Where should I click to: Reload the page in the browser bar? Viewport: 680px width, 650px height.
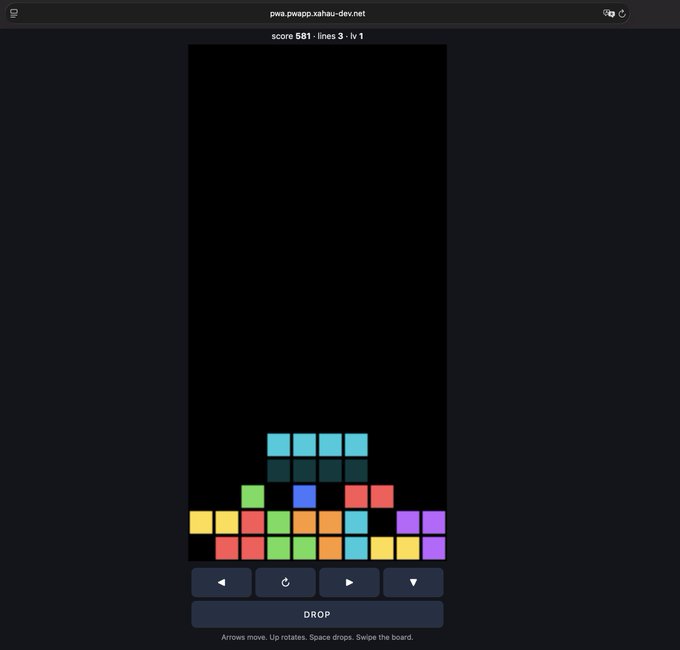click(x=622, y=14)
